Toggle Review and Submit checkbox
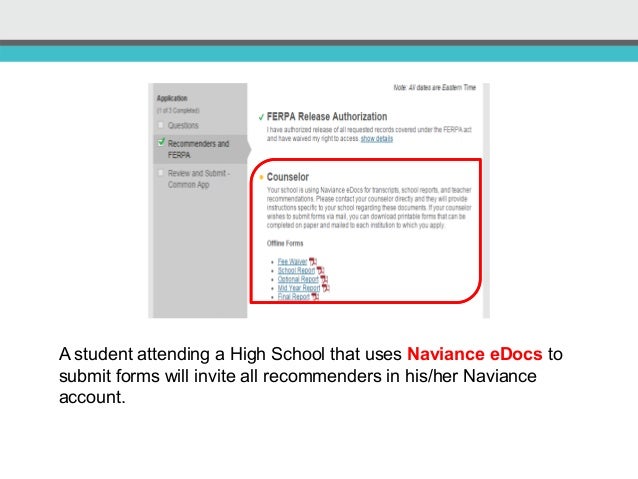 coord(161,173)
